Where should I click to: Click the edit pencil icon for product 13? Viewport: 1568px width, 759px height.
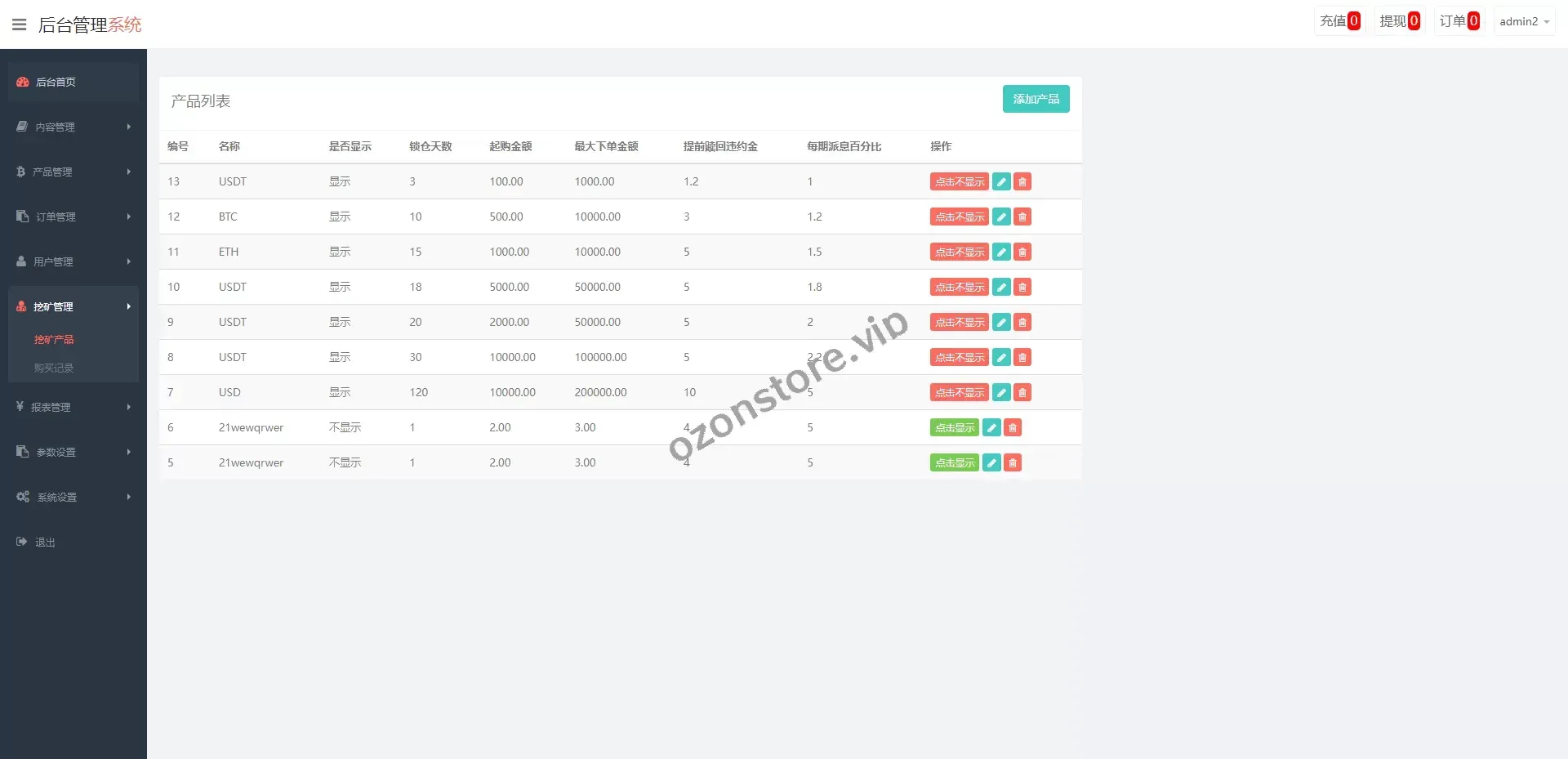(x=1001, y=181)
